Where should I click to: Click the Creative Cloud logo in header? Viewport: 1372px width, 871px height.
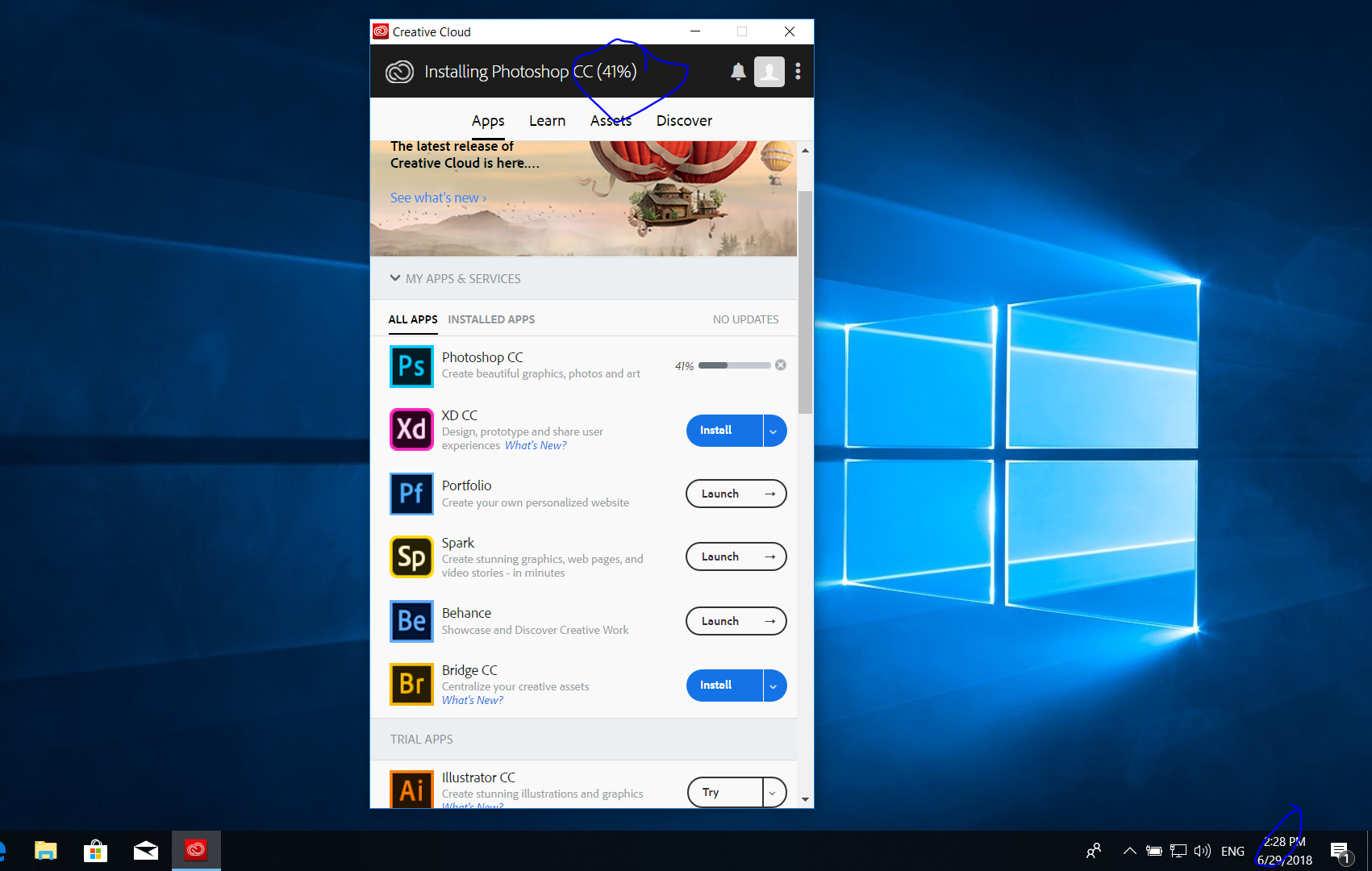[x=399, y=72]
